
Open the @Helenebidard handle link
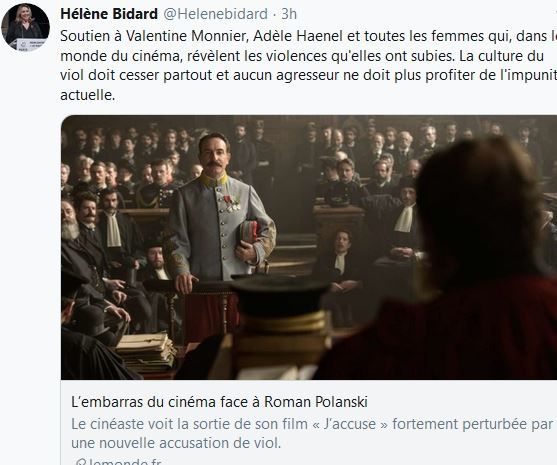point(215,14)
